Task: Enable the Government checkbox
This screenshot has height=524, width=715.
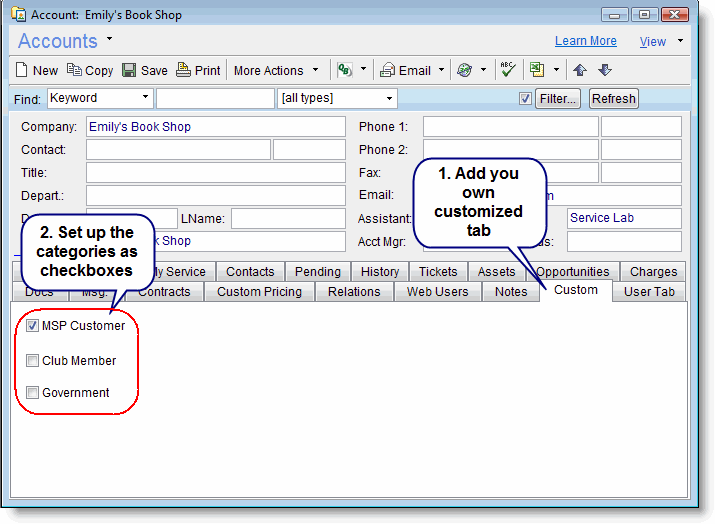Action: 33,393
